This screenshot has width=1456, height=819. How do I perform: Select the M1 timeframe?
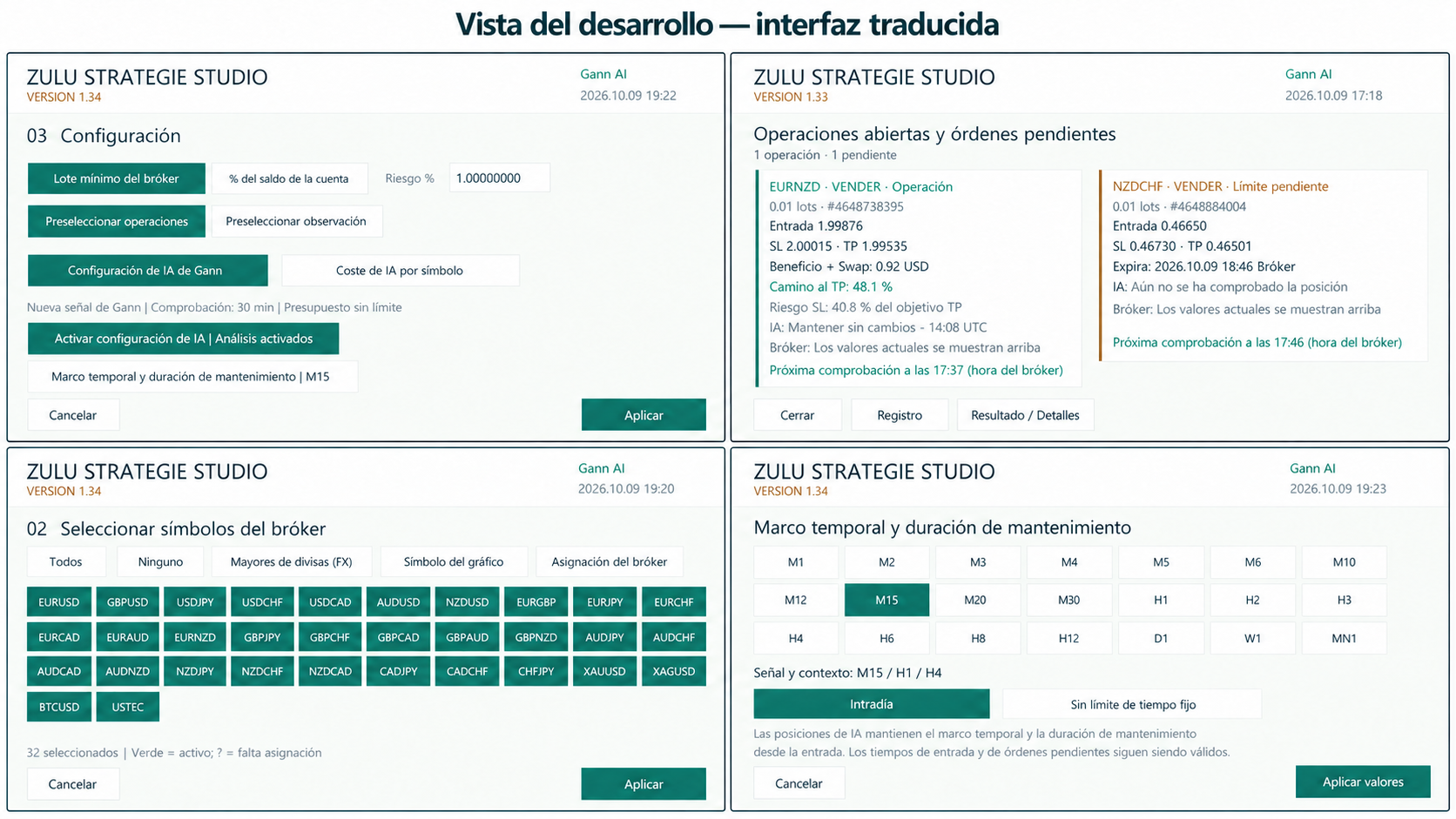[x=796, y=562]
